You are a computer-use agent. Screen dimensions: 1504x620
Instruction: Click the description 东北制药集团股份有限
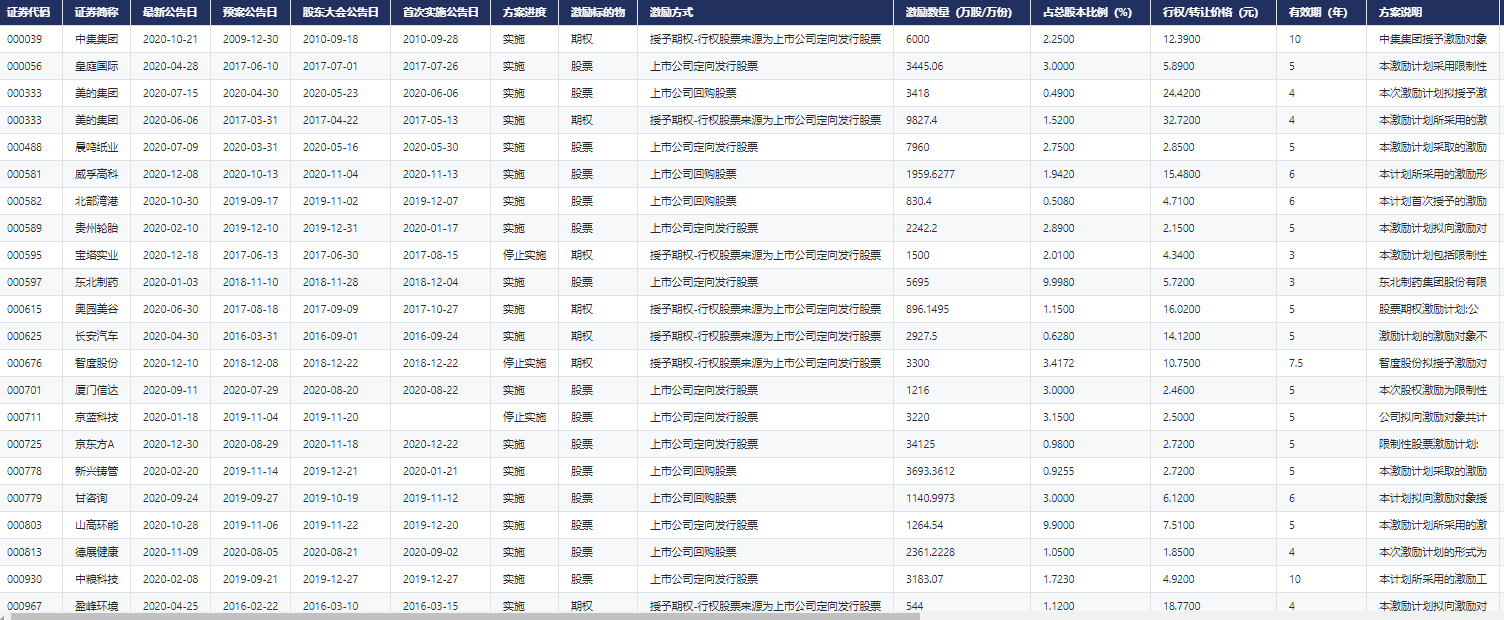pos(1433,282)
